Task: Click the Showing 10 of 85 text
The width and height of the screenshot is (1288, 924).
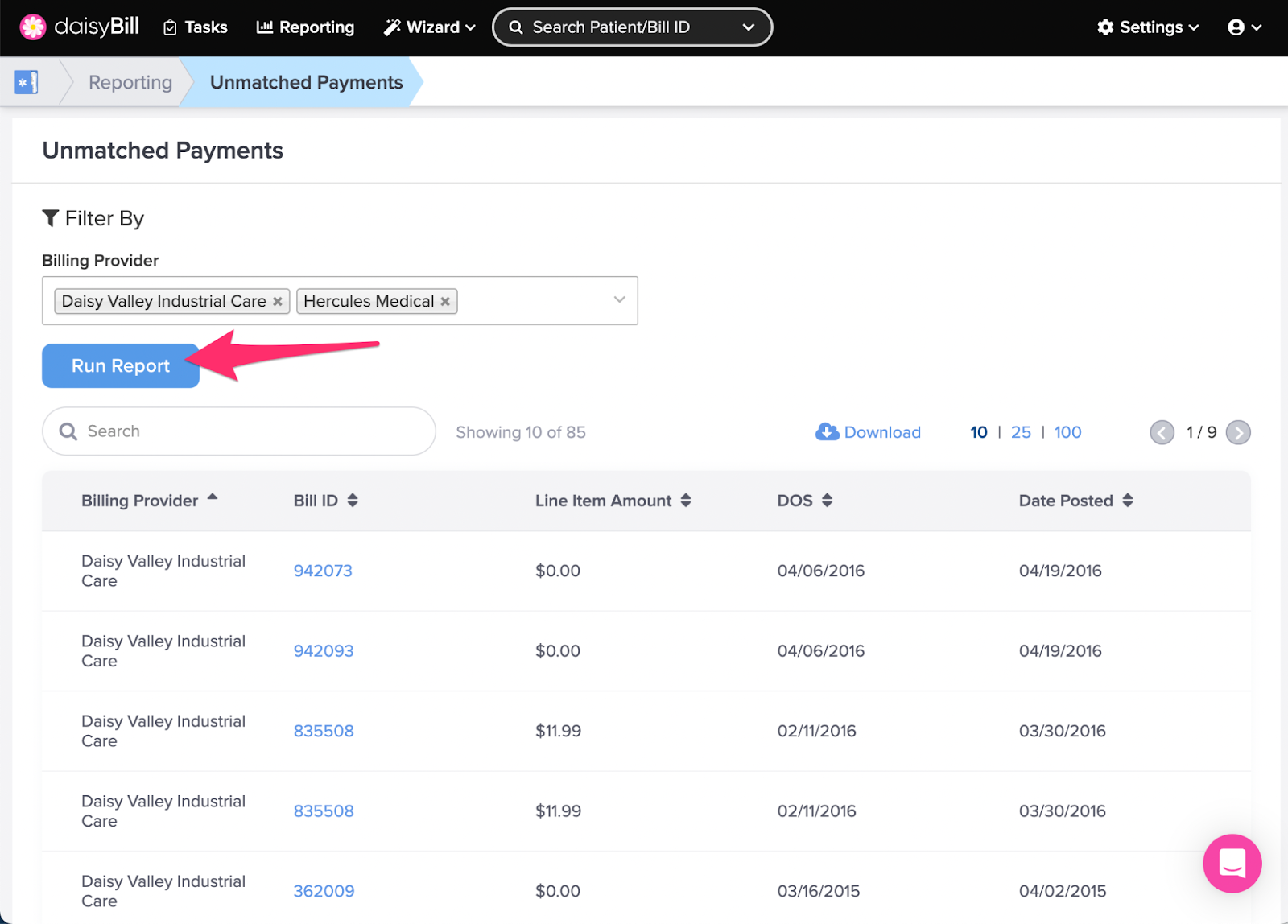Action: click(521, 432)
